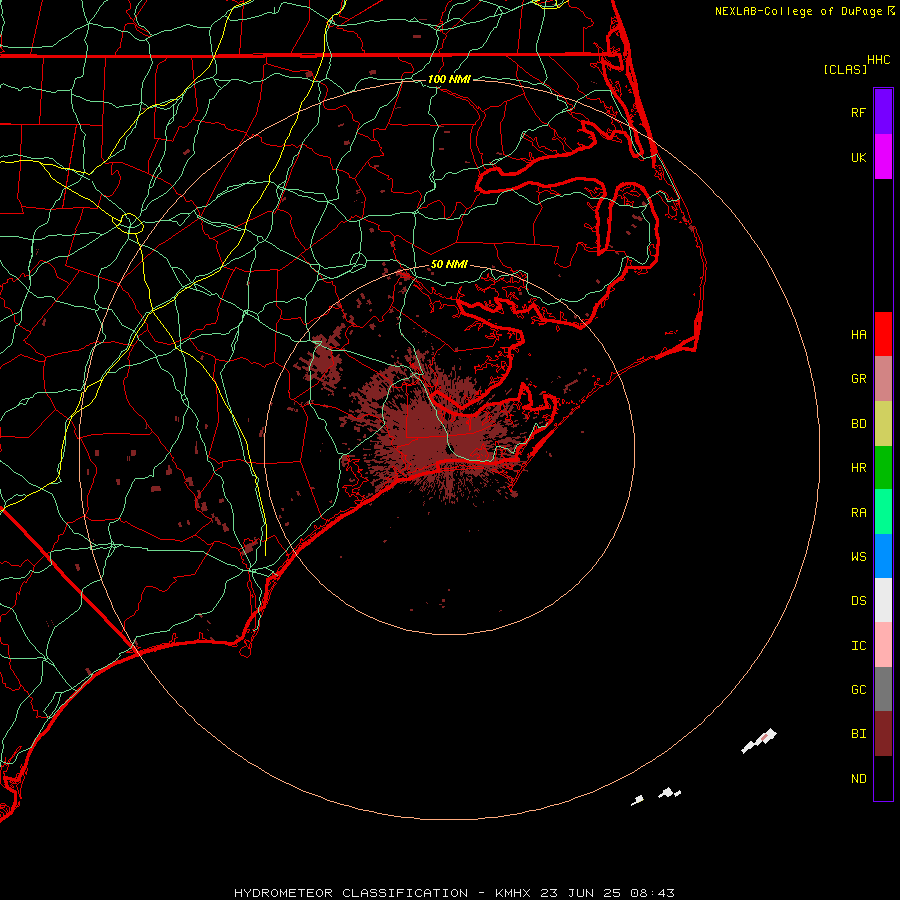900x900 pixels.
Task: Click the BI legend label
Action: tap(858, 734)
